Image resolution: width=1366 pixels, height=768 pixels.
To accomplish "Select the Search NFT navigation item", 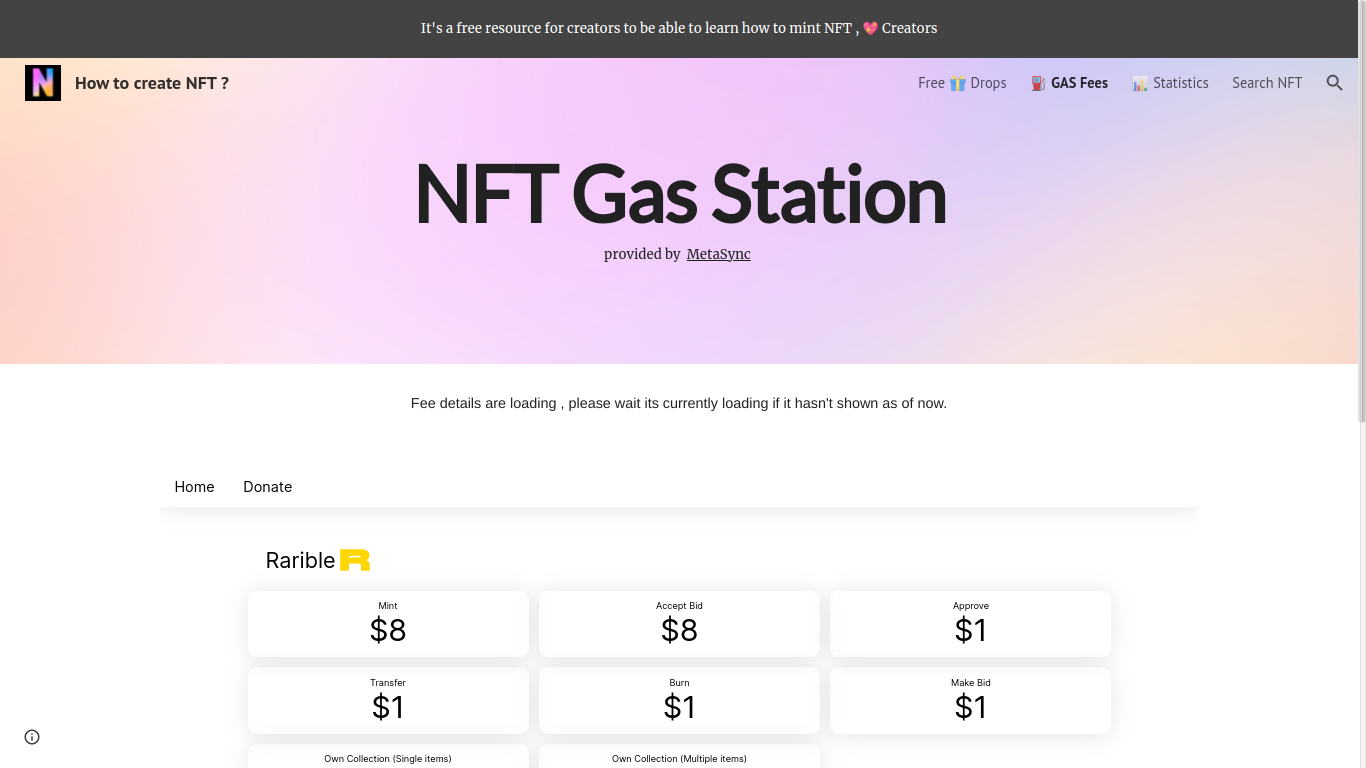I will (1267, 83).
